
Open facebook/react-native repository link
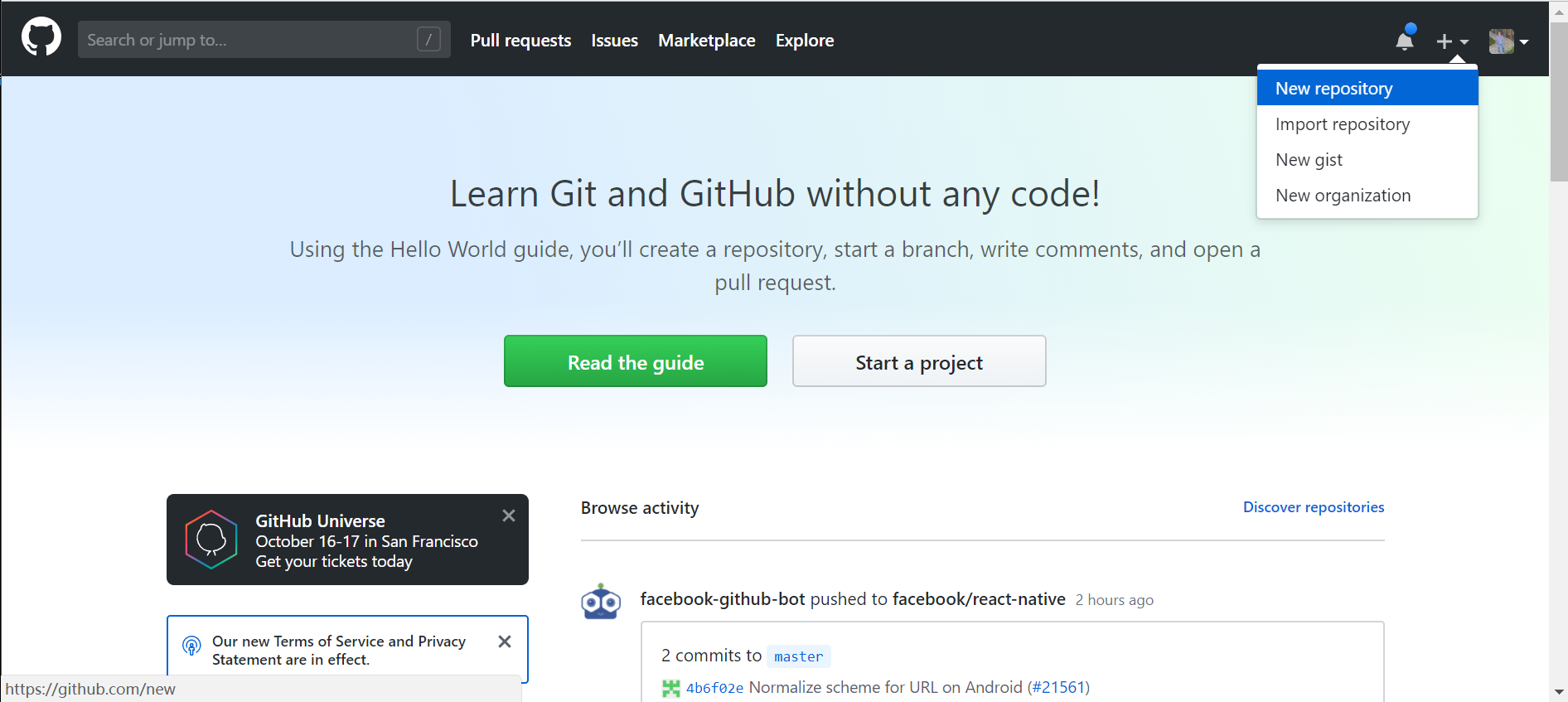tap(979, 598)
